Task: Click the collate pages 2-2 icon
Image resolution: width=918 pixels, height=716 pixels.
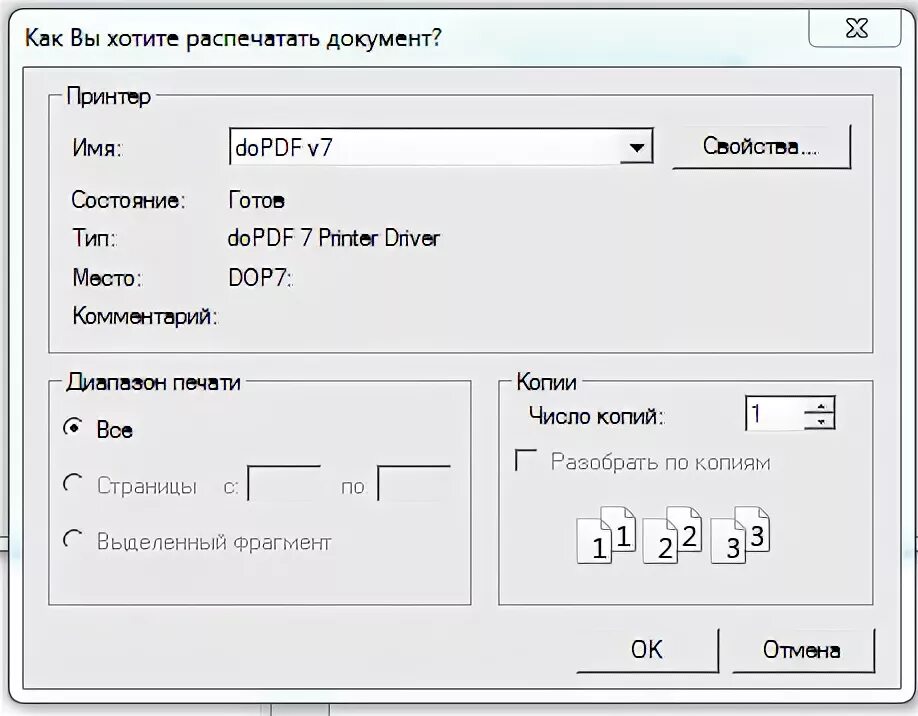Action: click(x=672, y=535)
